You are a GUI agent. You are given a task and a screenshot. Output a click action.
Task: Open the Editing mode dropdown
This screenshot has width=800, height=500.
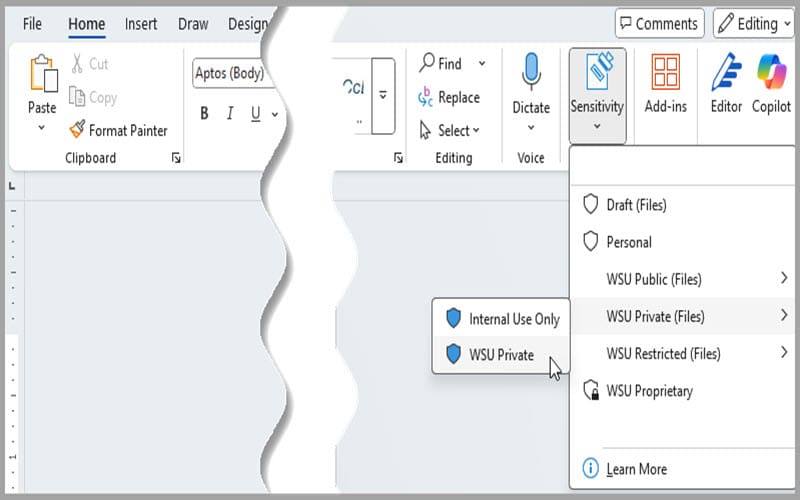click(754, 23)
